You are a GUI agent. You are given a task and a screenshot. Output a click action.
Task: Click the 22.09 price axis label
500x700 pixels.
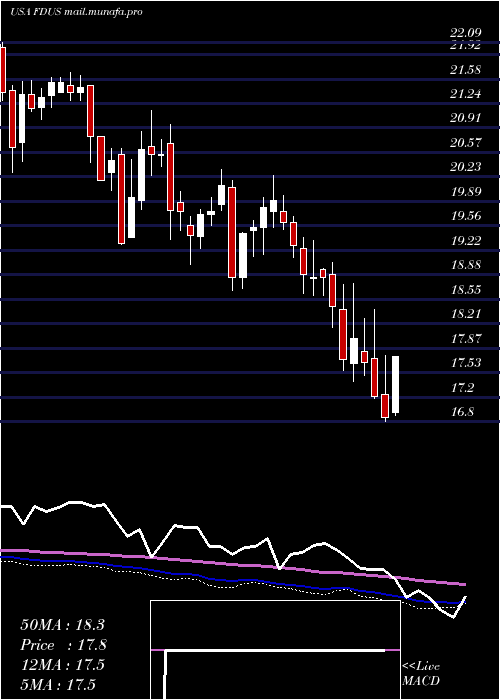tap(465, 33)
